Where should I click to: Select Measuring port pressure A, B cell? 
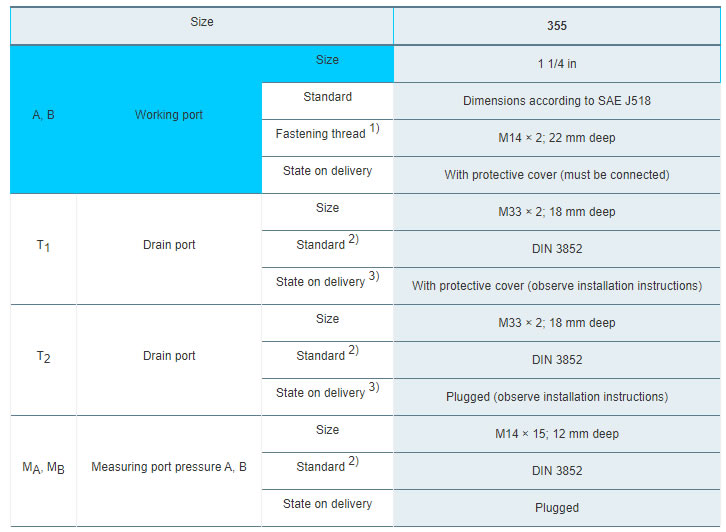point(169,467)
